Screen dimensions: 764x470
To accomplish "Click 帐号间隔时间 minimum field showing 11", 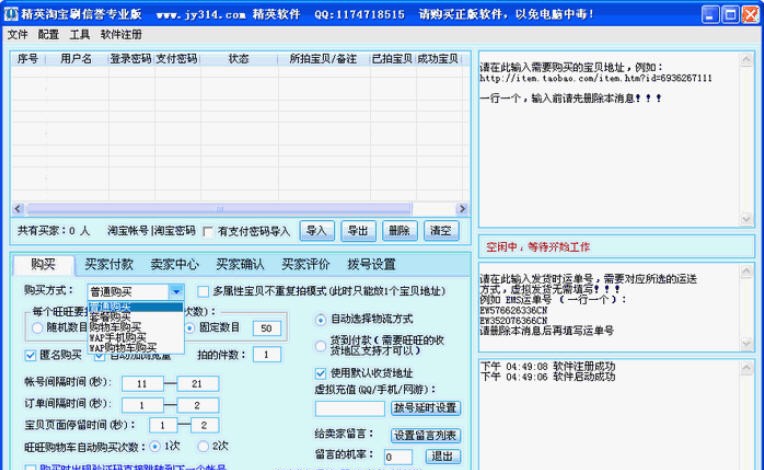I will click(142, 384).
